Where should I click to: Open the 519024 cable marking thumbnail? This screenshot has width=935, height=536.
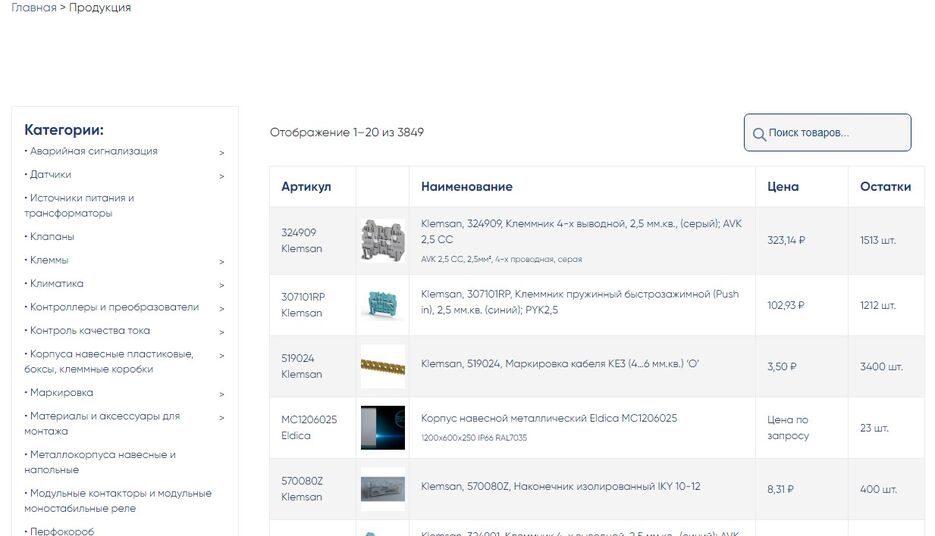(383, 366)
